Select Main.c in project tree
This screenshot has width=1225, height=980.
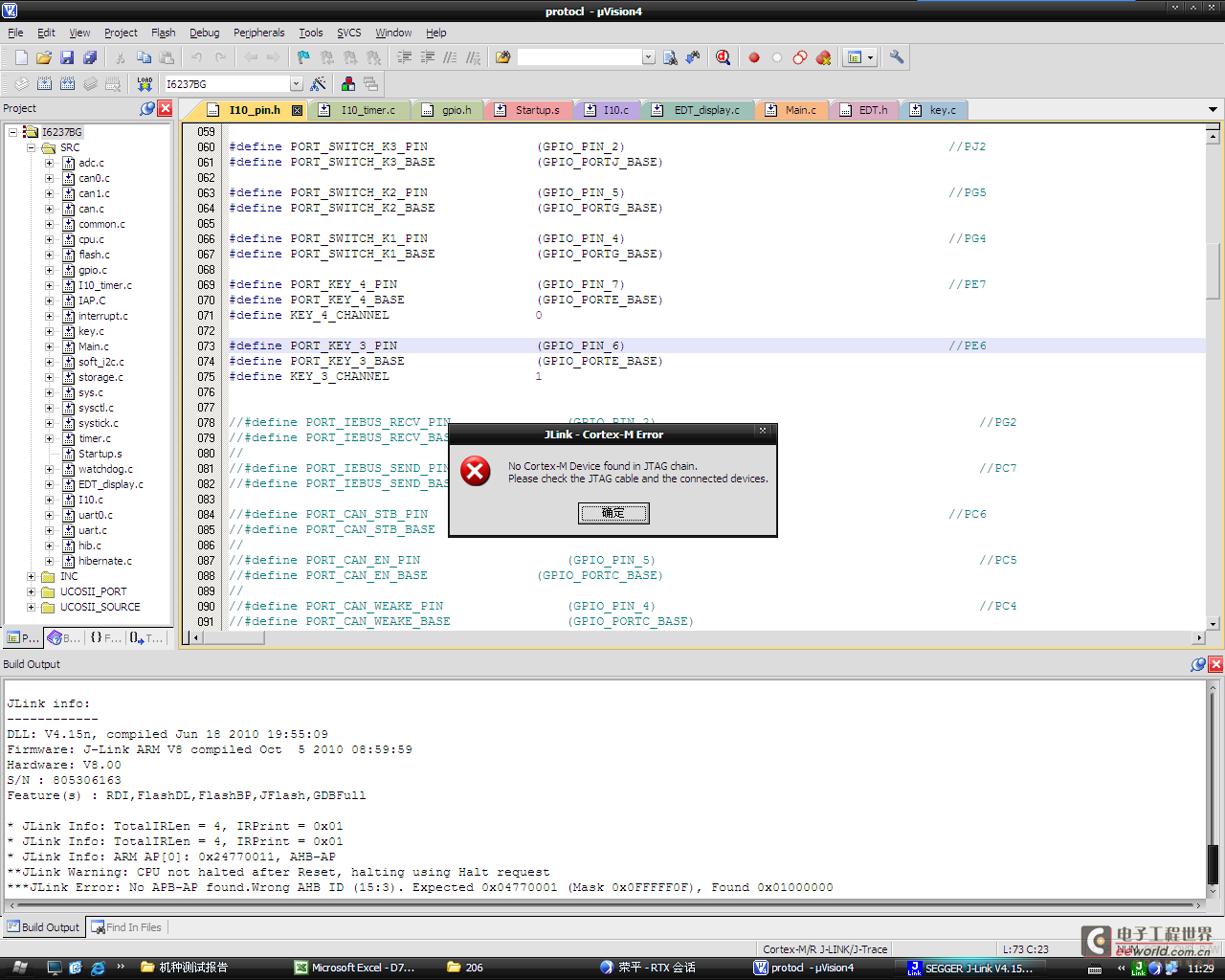93,346
